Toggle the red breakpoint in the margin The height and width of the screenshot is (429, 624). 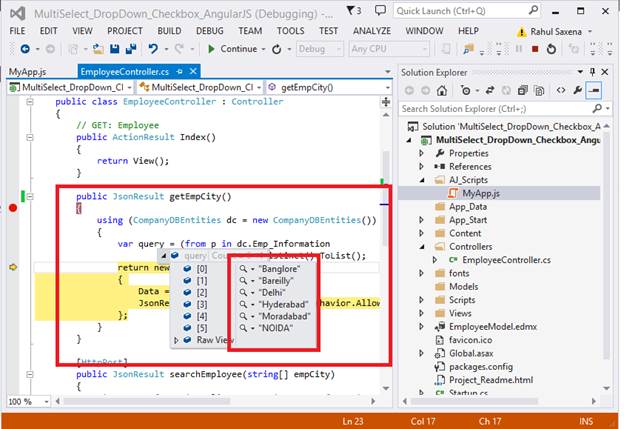[12, 208]
